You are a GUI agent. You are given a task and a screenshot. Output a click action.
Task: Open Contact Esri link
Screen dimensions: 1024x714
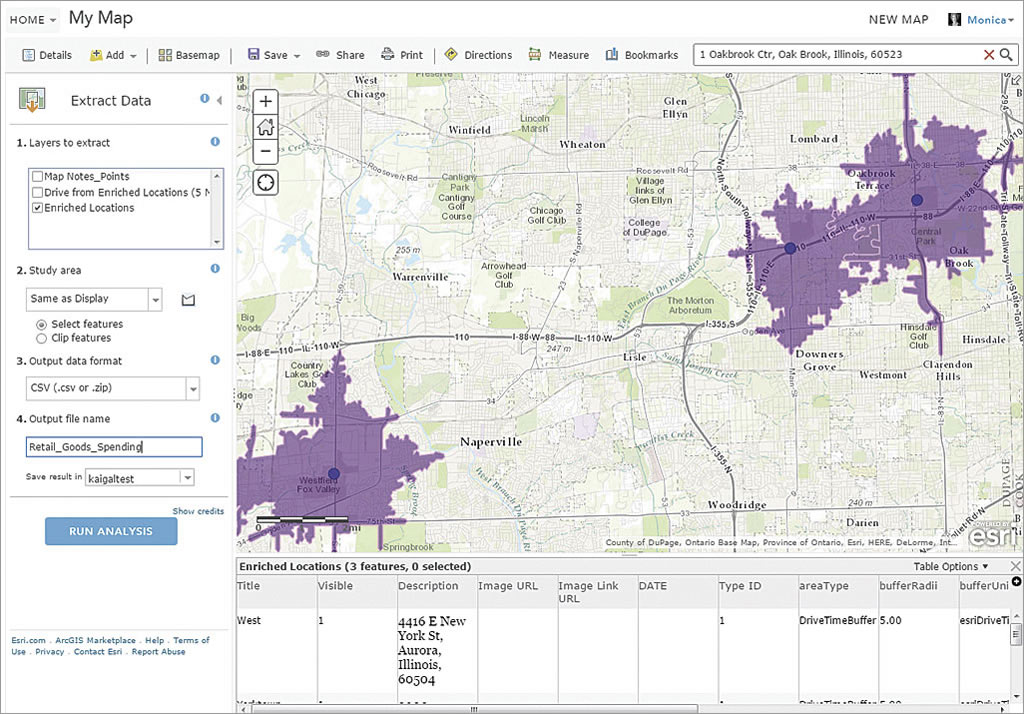point(98,651)
